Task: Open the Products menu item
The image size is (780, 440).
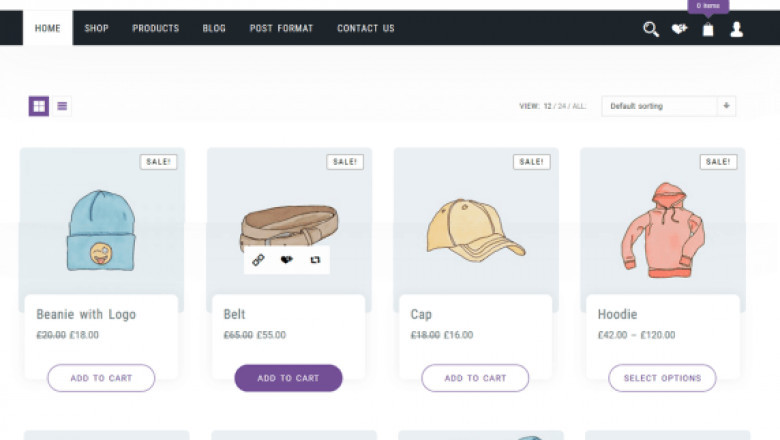Action: 156,28
